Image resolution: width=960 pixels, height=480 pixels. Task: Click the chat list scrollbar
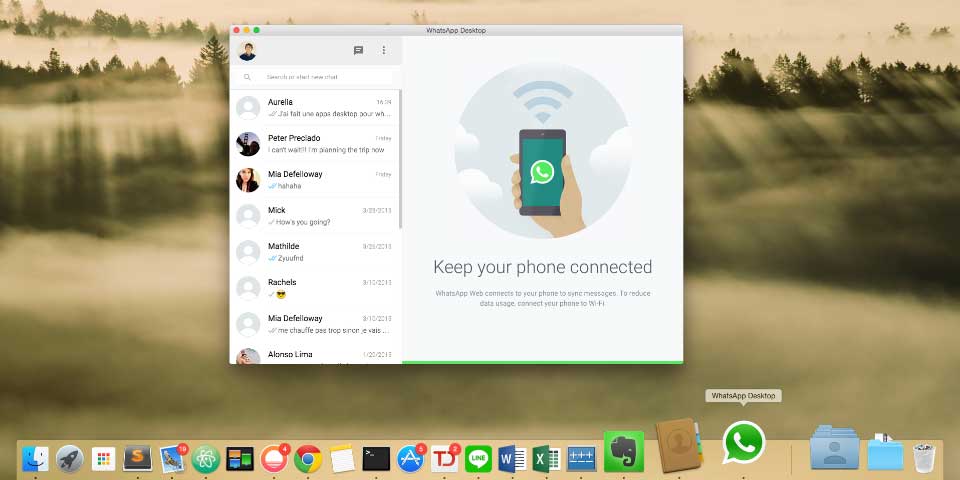point(400,159)
